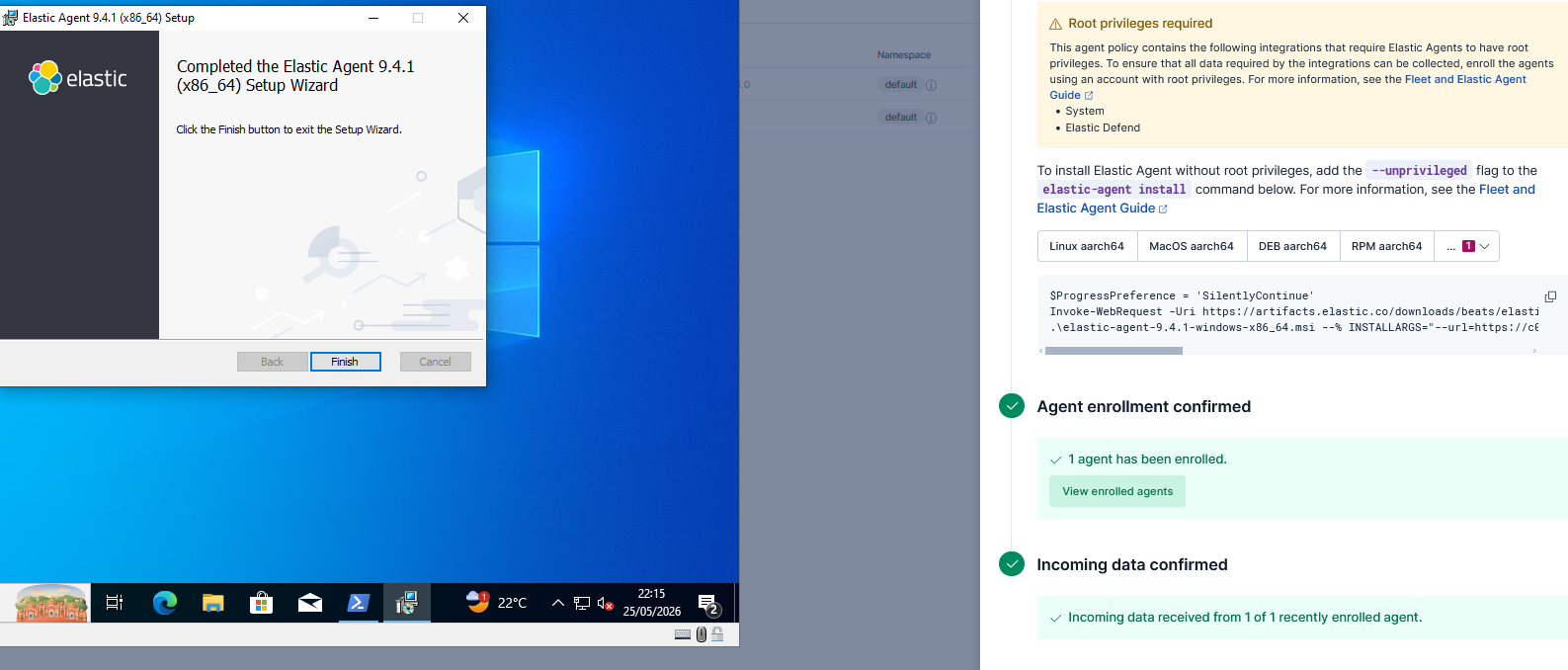This screenshot has height=670, width=1568.
Task: Click the greyed Back button in Setup
Action: pos(272,362)
